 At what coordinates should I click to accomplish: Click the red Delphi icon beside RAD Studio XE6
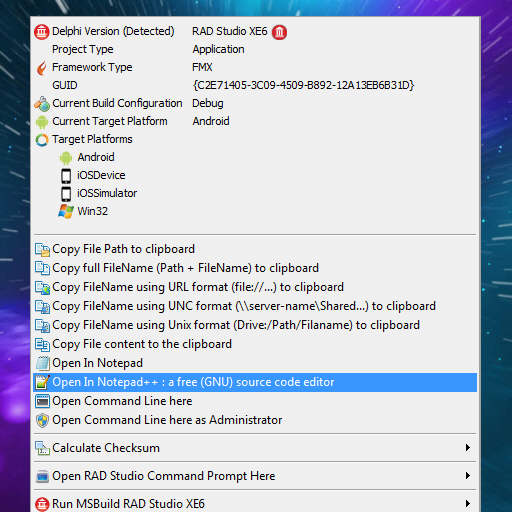[279, 32]
